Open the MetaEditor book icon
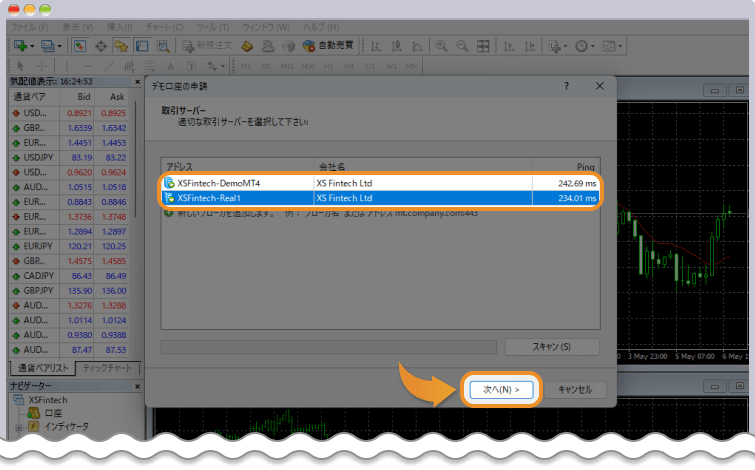Screen dimensions: 755x470 tap(247, 46)
